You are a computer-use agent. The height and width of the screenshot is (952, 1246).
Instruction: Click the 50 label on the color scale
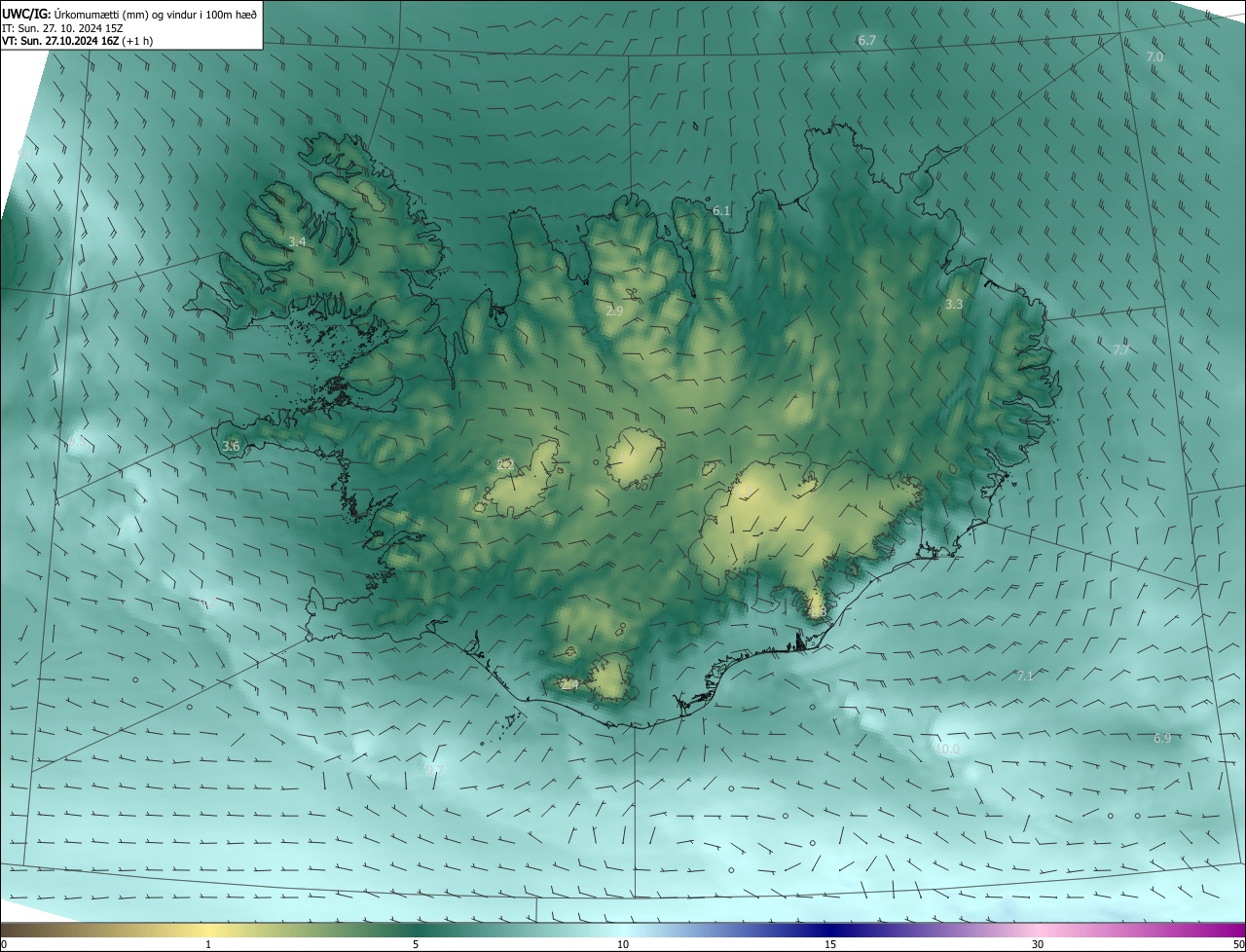(1238, 944)
